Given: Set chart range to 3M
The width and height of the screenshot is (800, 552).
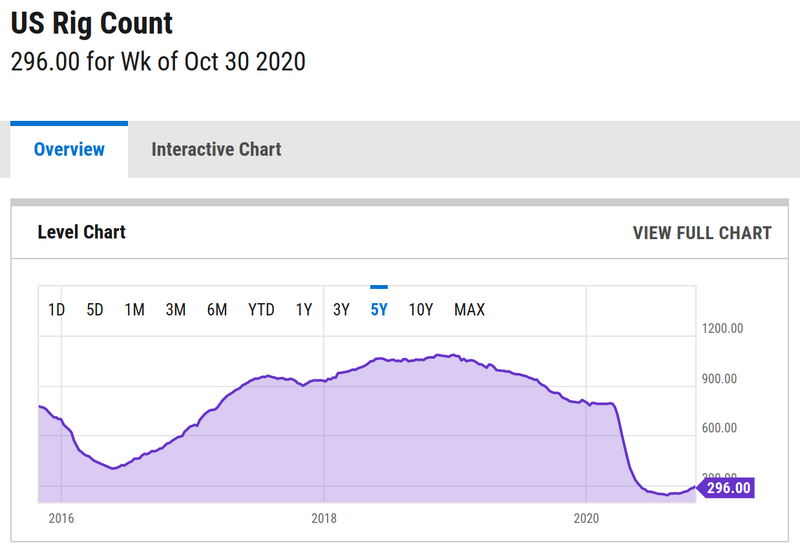Looking at the screenshot, I should pyautogui.click(x=176, y=310).
